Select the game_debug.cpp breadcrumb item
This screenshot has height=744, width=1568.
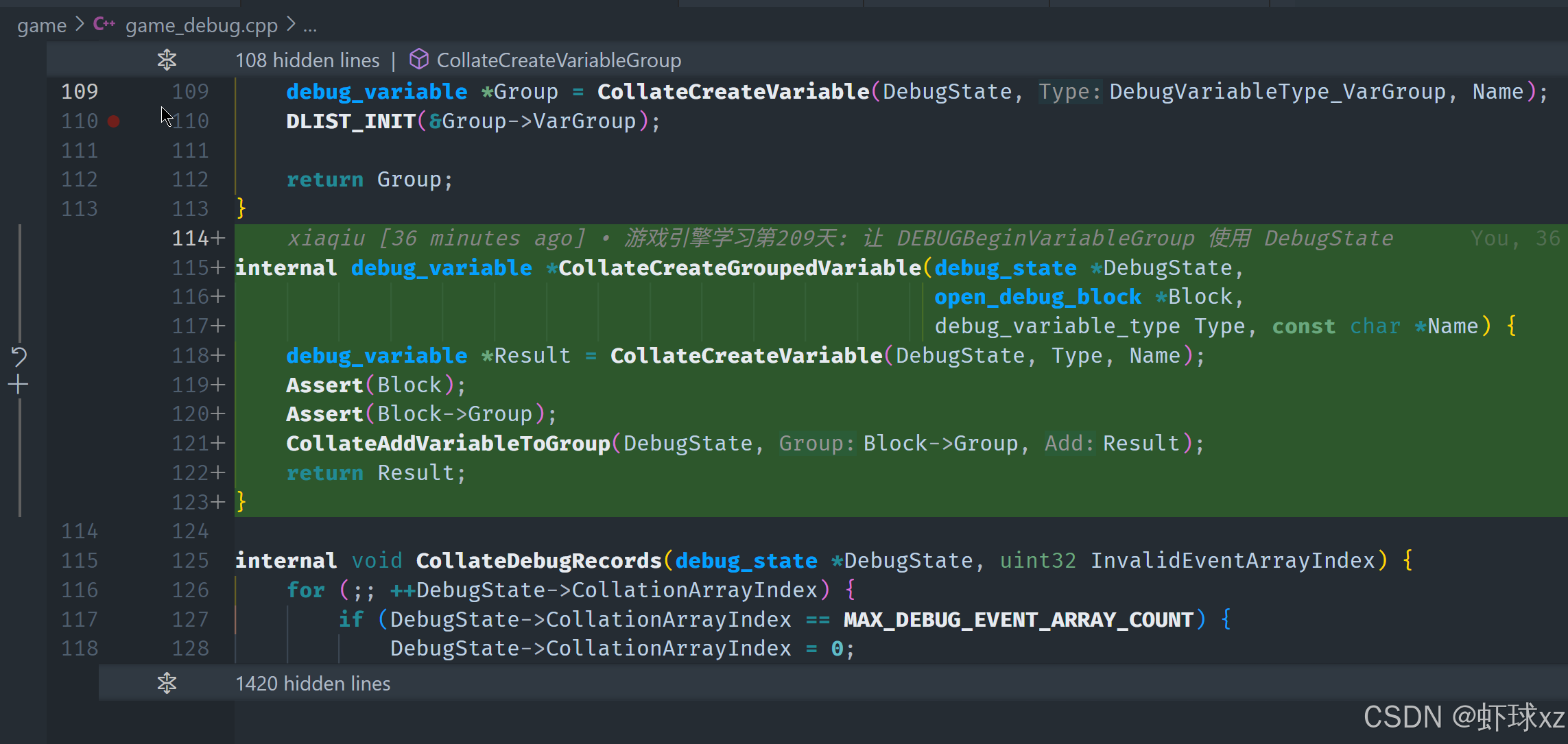click(x=201, y=26)
